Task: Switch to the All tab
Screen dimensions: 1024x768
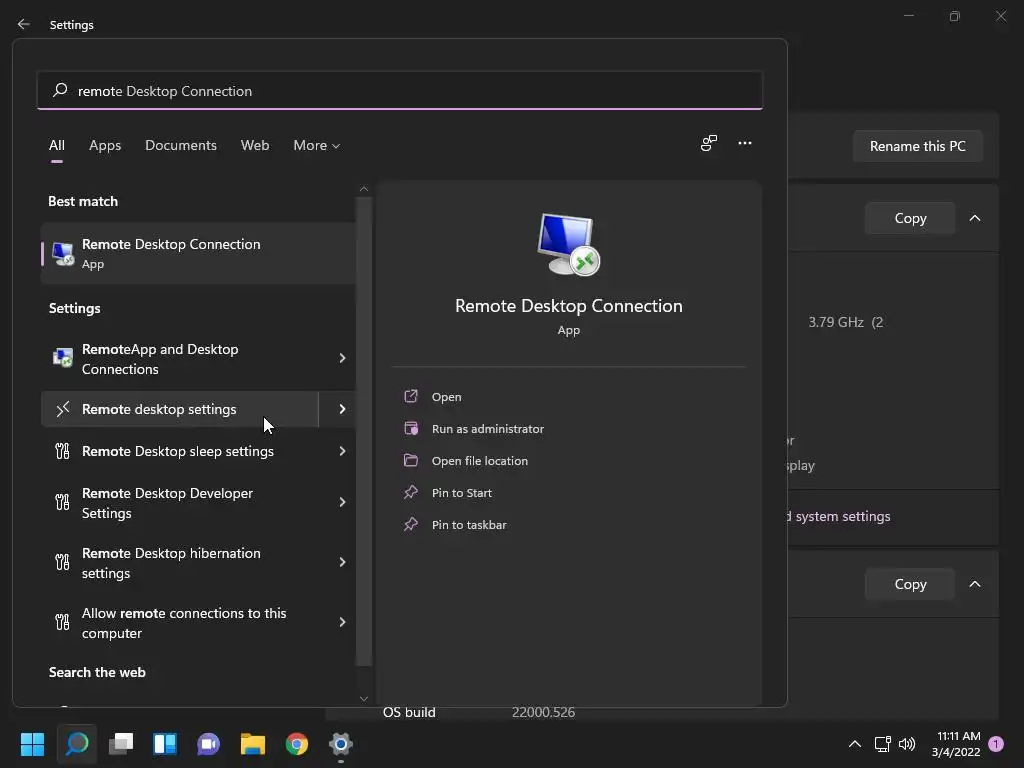Action: [57, 146]
